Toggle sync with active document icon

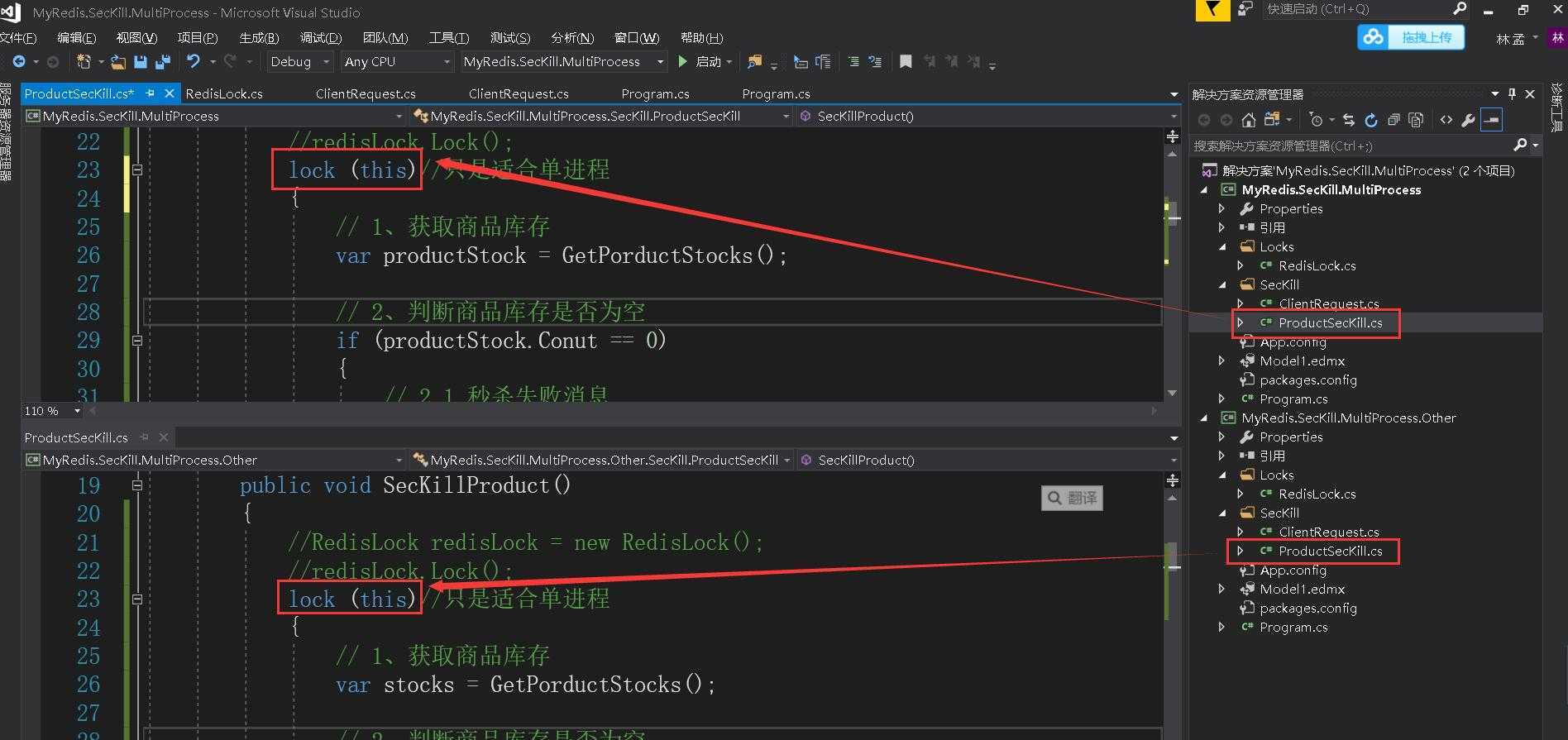(1349, 120)
